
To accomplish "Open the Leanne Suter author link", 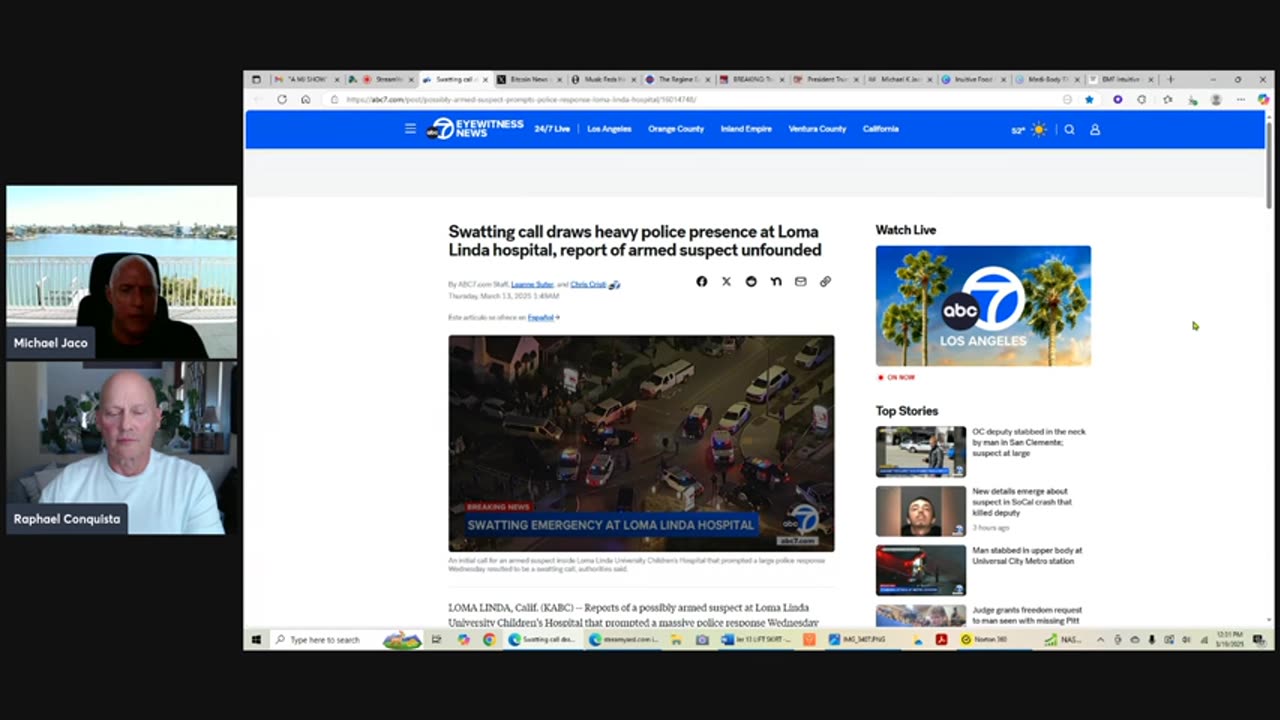I will click(532, 285).
